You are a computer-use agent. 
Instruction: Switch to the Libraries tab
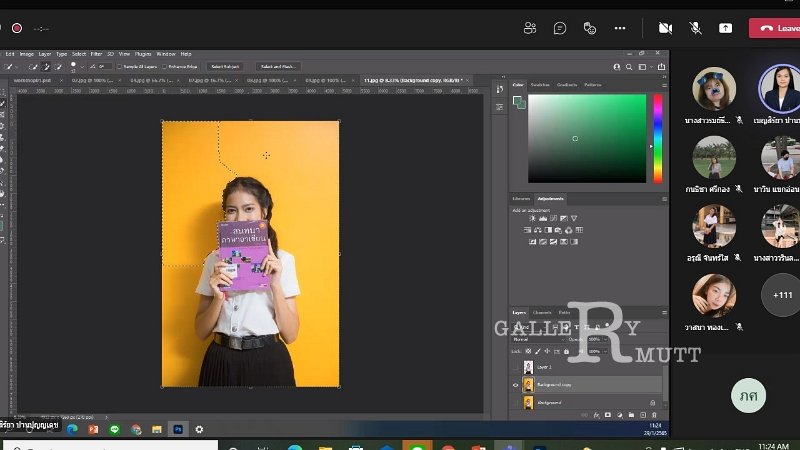521,198
